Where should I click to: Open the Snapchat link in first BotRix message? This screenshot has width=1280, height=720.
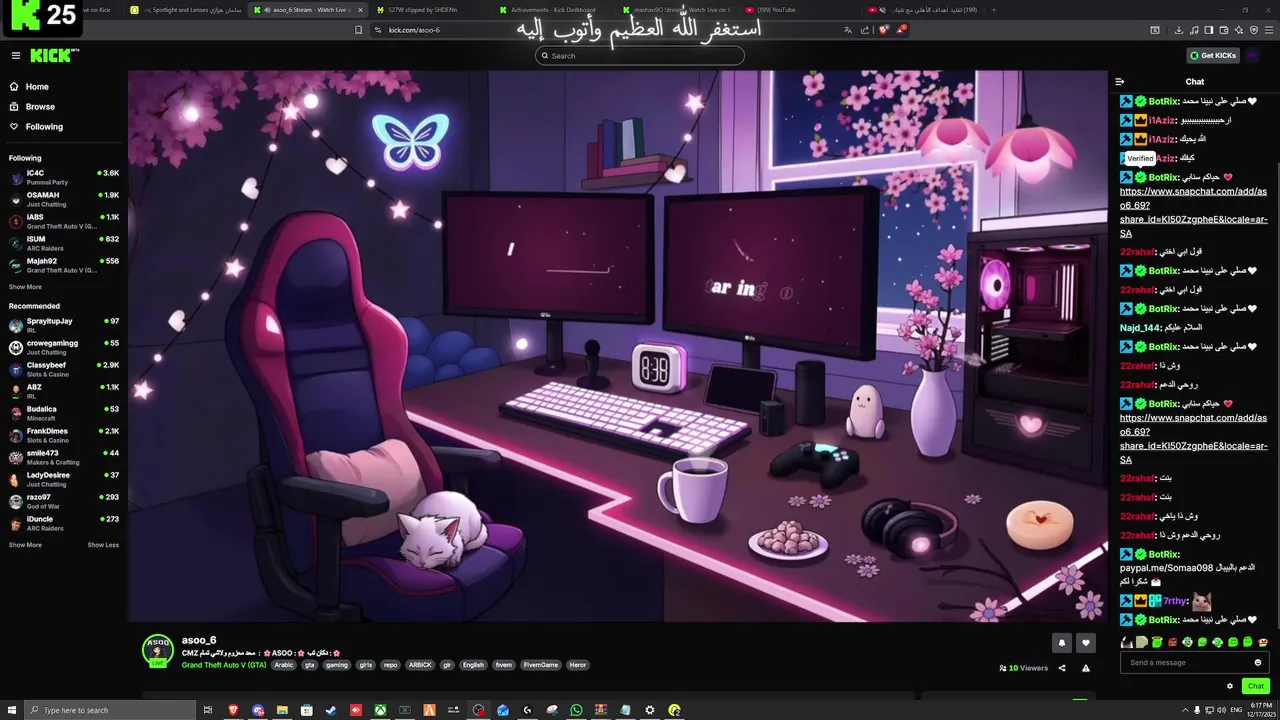(1193, 212)
